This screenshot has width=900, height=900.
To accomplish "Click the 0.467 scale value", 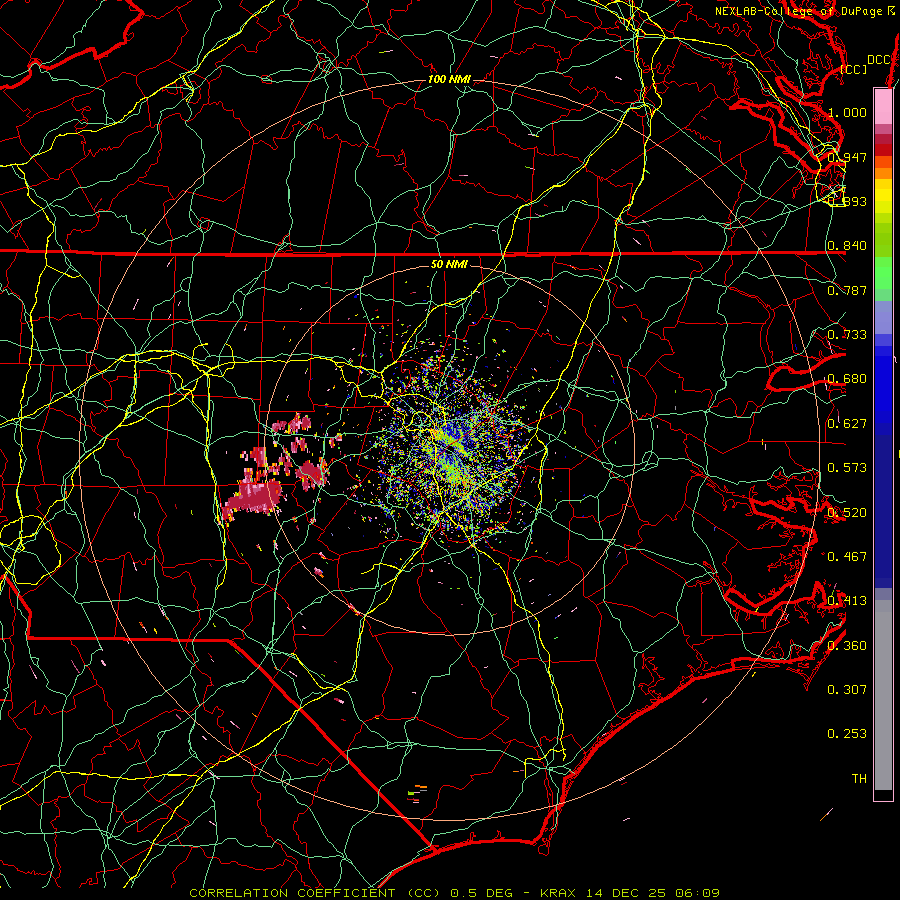I will point(847,557).
